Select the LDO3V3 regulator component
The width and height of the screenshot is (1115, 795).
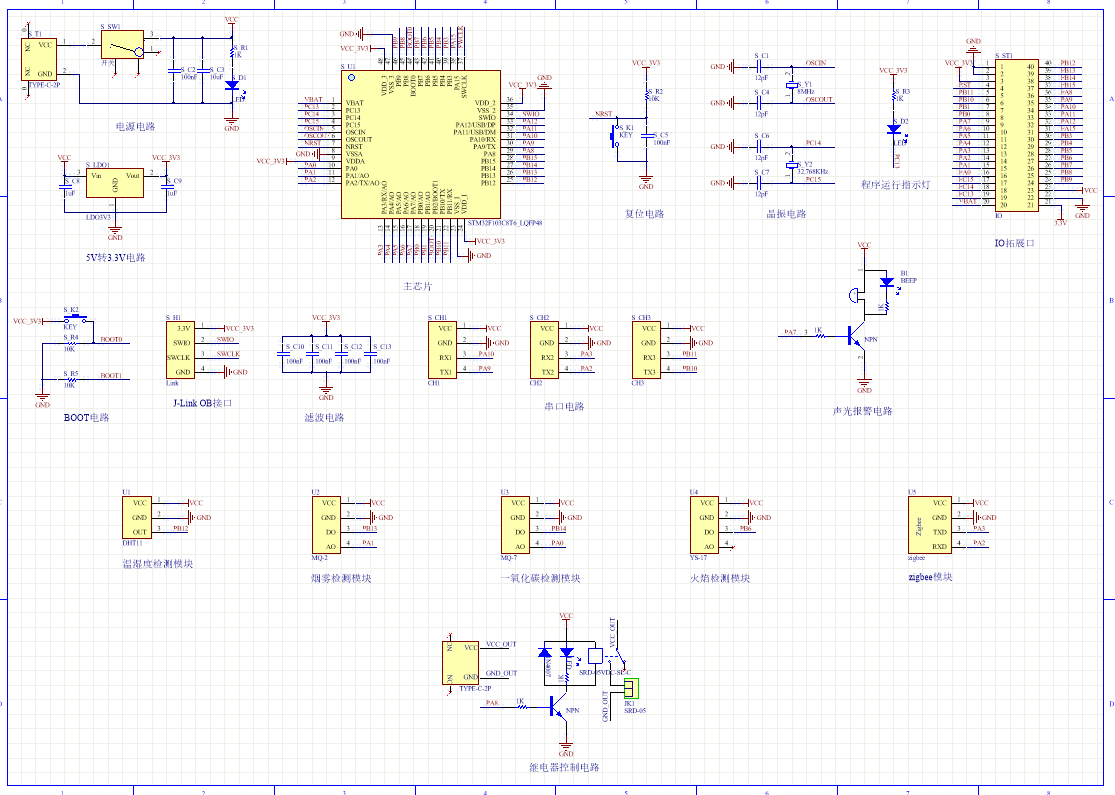(114, 183)
